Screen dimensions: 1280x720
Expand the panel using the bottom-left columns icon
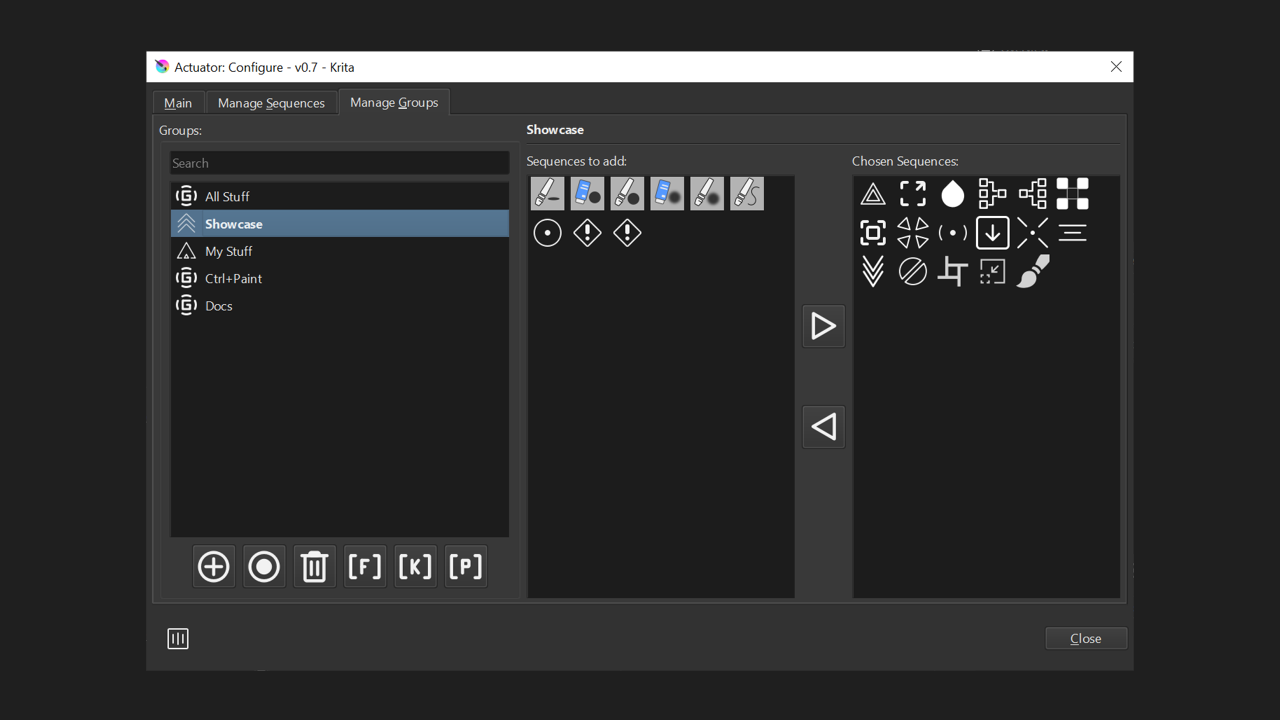click(x=178, y=638)
